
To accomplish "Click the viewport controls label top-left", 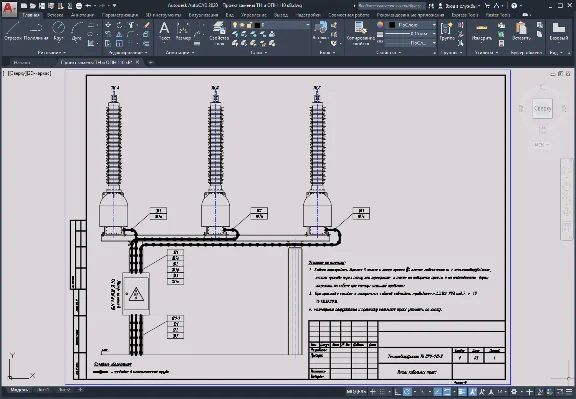I will (x=27, y=73).
